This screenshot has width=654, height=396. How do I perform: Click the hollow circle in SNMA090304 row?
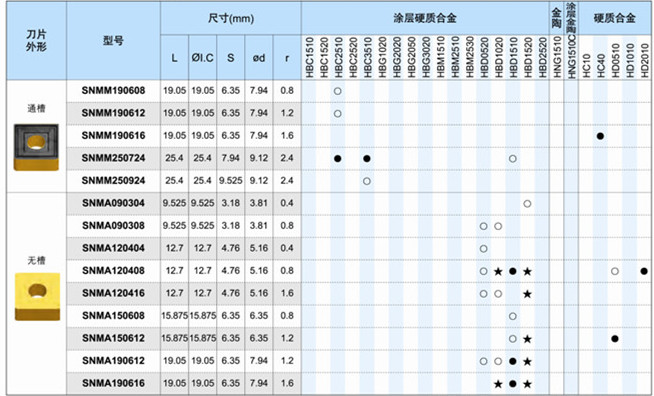click(527, 204)
